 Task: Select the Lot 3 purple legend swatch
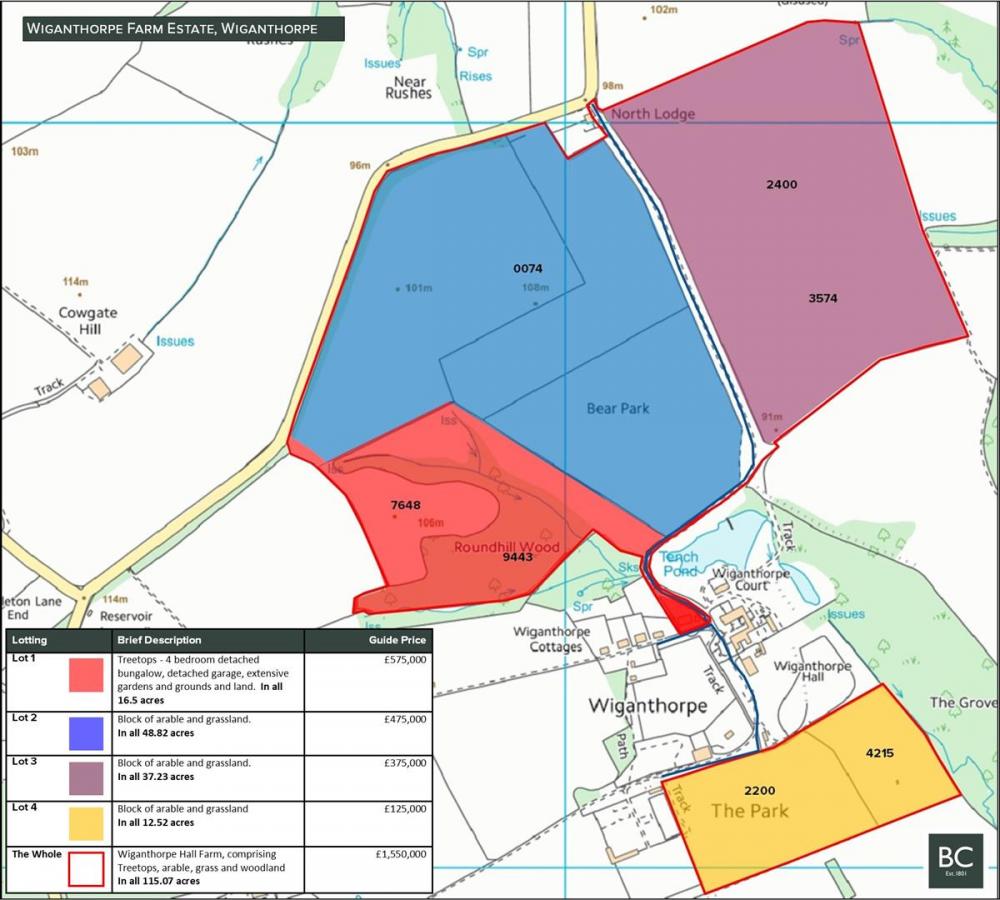click(x=86, y=777)
